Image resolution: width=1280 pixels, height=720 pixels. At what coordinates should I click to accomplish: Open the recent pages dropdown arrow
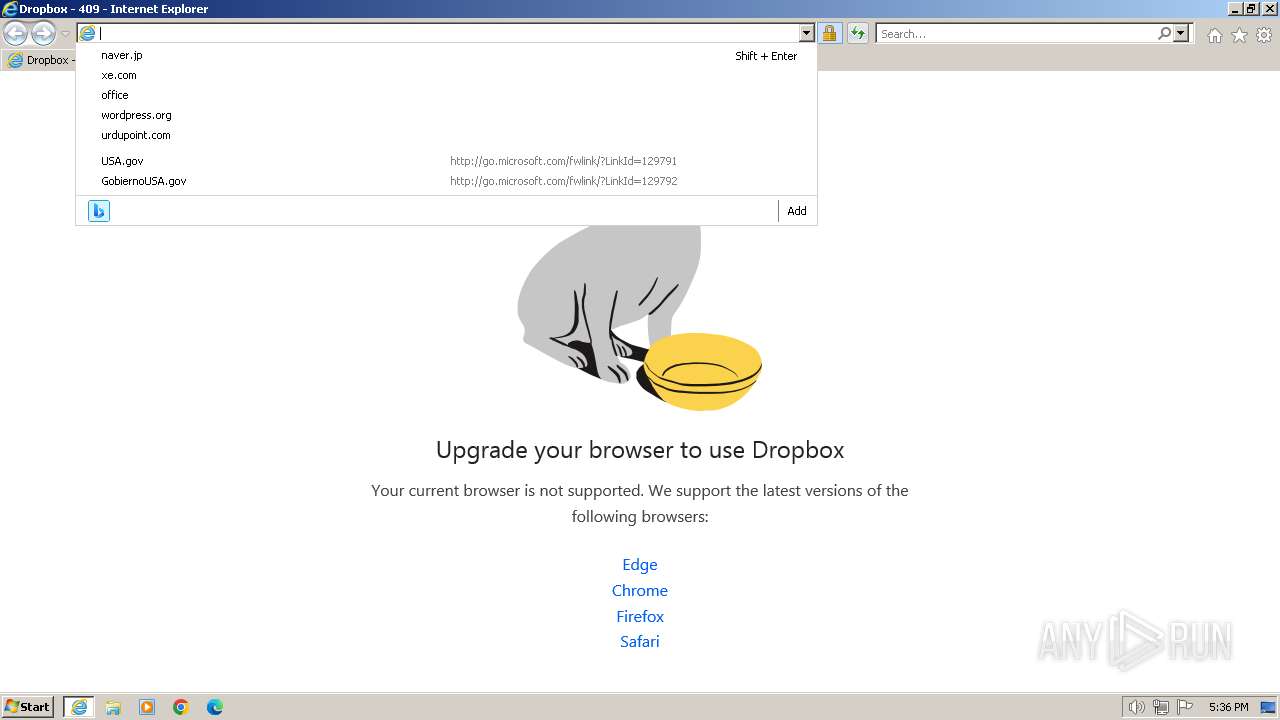point(65,34)
